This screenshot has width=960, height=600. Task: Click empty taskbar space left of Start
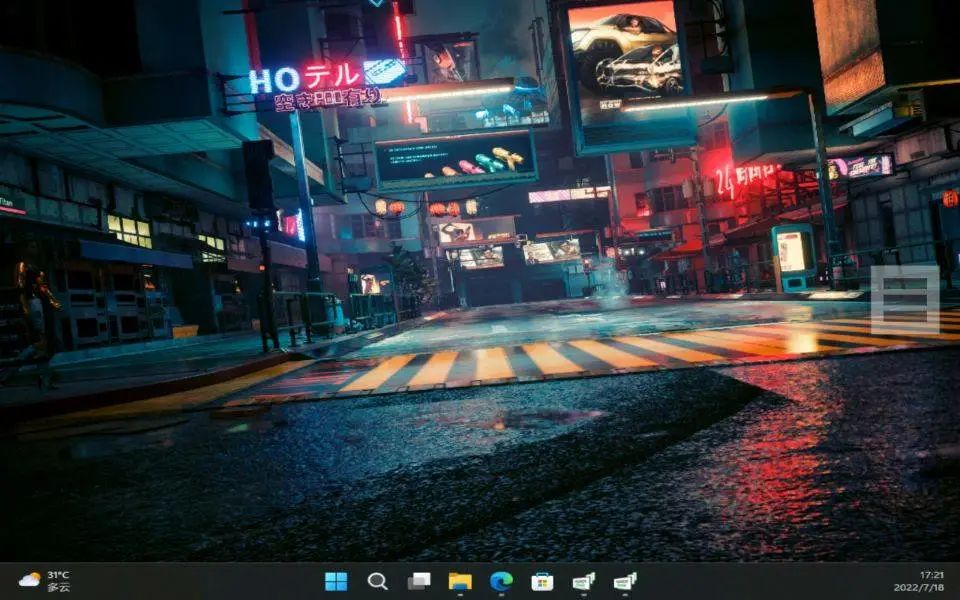click(x=200, y=581)
